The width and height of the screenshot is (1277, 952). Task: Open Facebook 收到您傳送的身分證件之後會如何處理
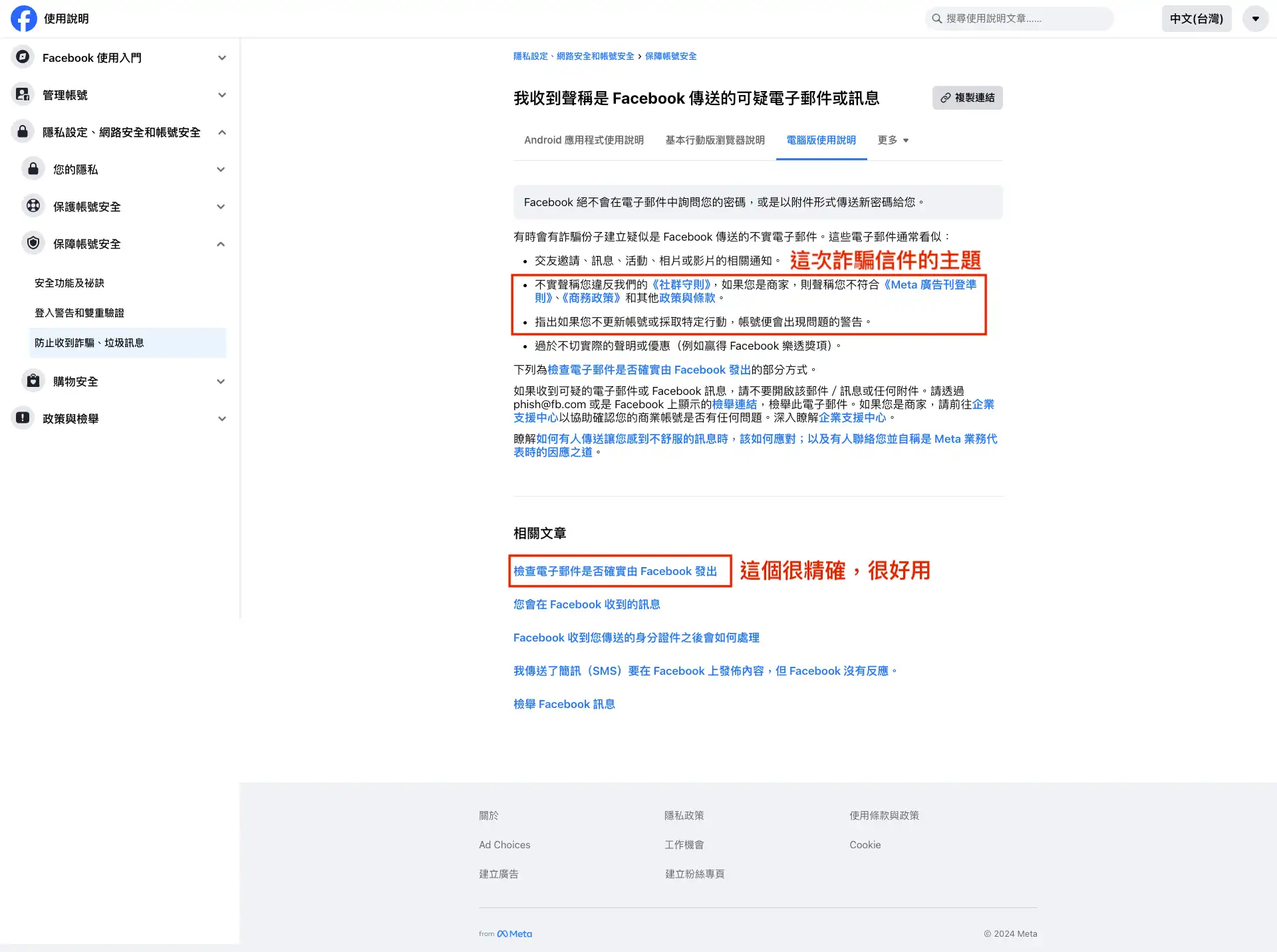coord(636,638)
